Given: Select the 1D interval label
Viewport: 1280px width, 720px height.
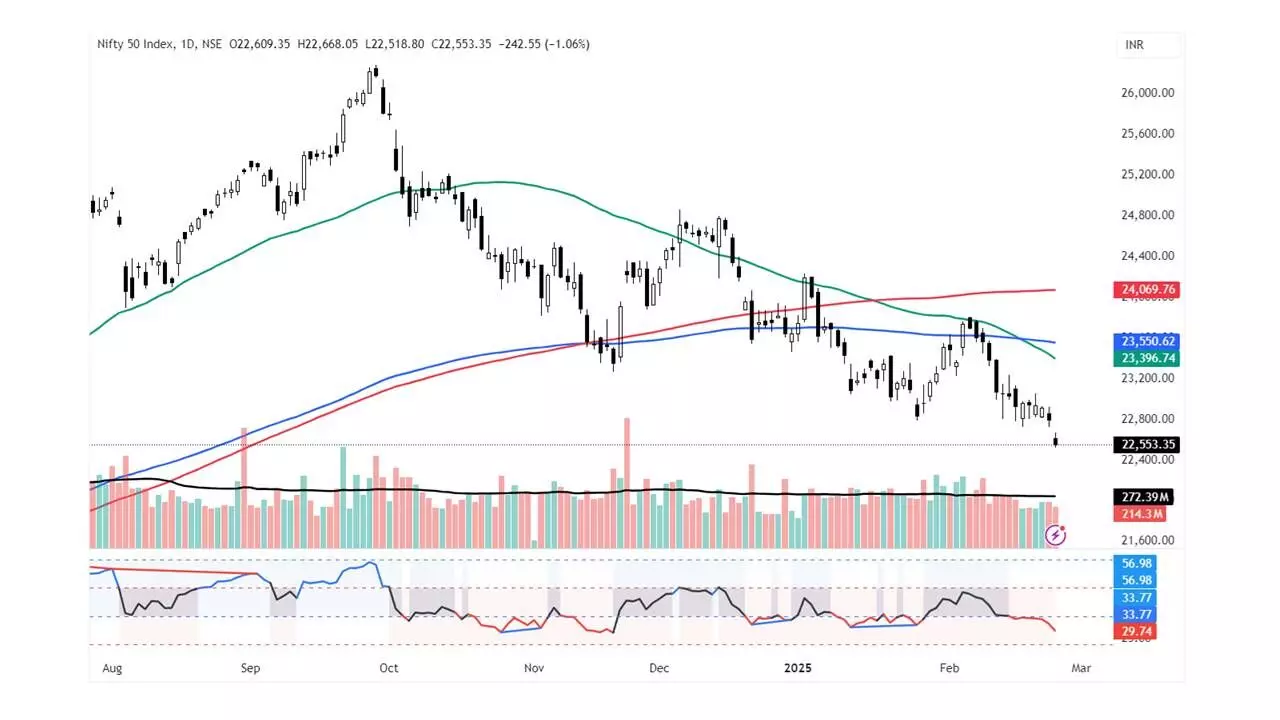Looking at the screenshot, I should [x=188, y=44].
